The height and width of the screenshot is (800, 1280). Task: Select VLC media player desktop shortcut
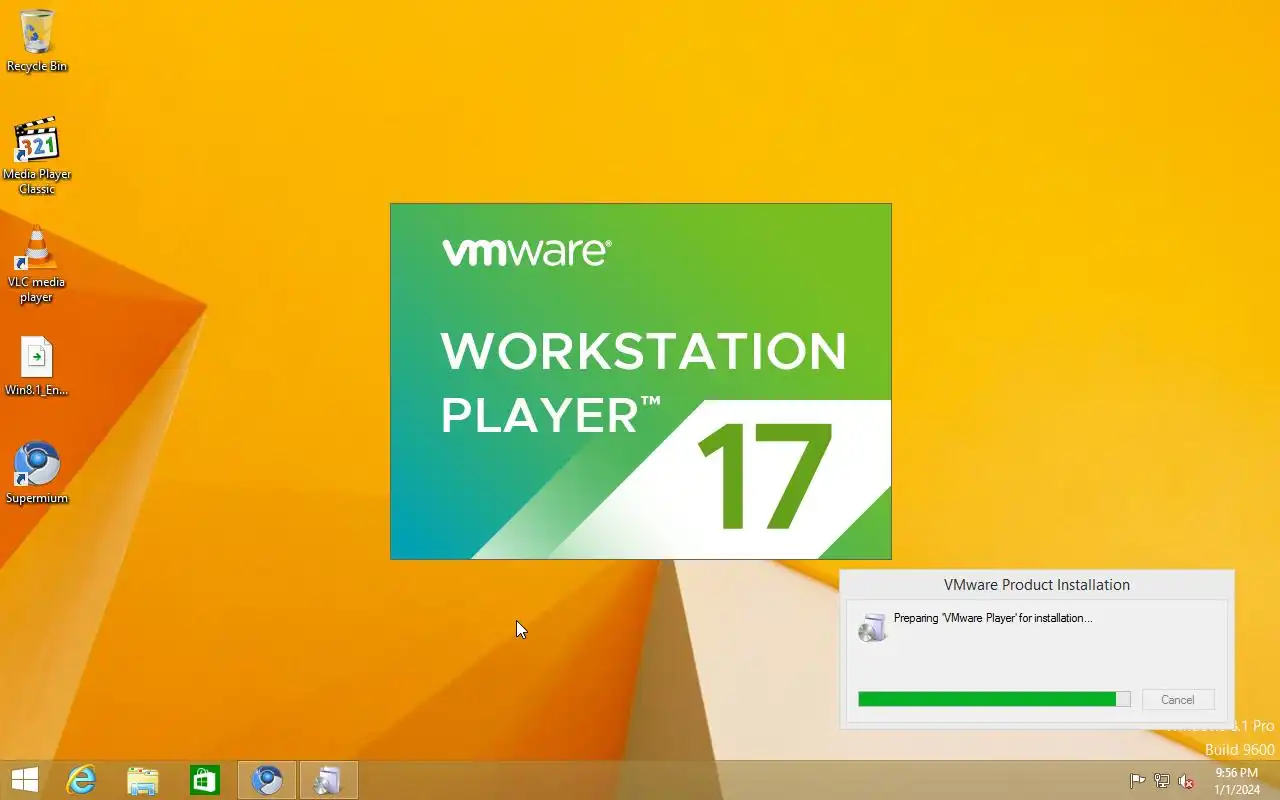click(x=37, y=264)
